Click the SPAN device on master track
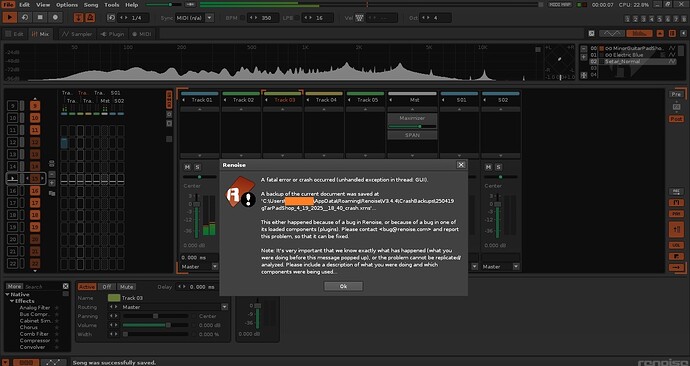690x366 pixels. pyautogui.click(x=412, y=135)
